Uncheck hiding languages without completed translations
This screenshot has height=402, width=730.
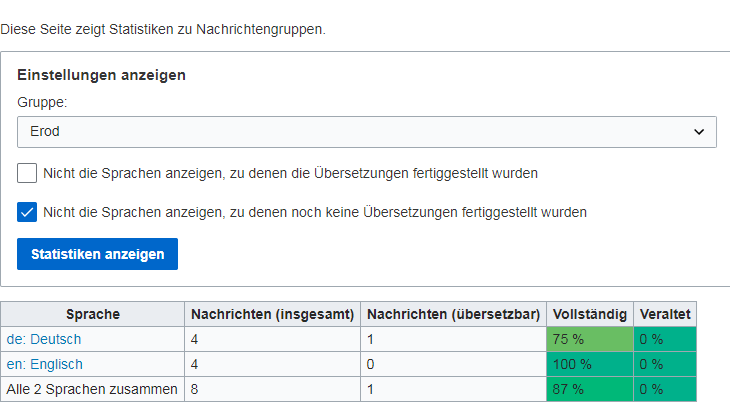[27, 212]
